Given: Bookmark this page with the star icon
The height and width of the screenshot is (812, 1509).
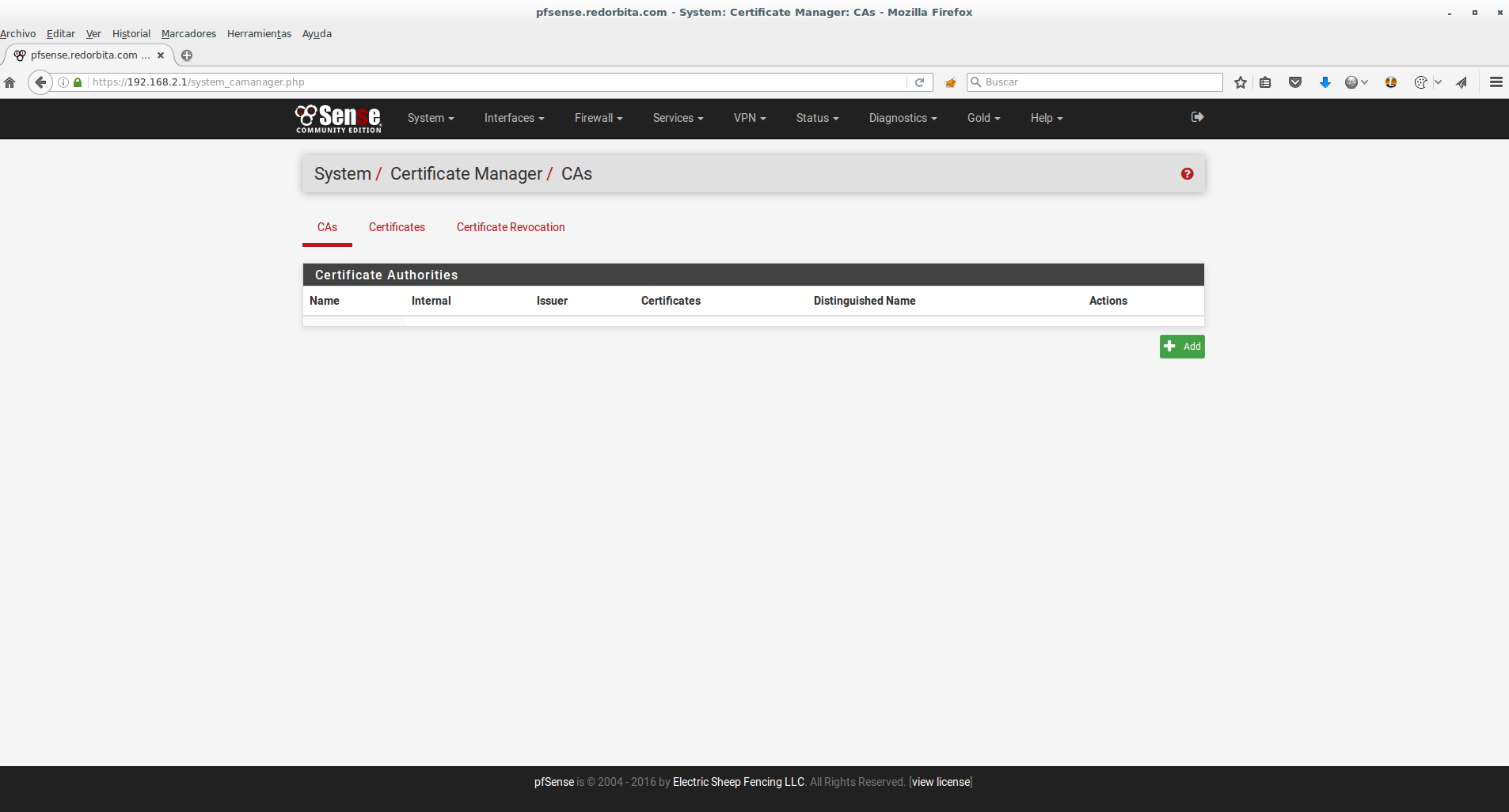Looking at the screenshot, I should click(1240, 82).
